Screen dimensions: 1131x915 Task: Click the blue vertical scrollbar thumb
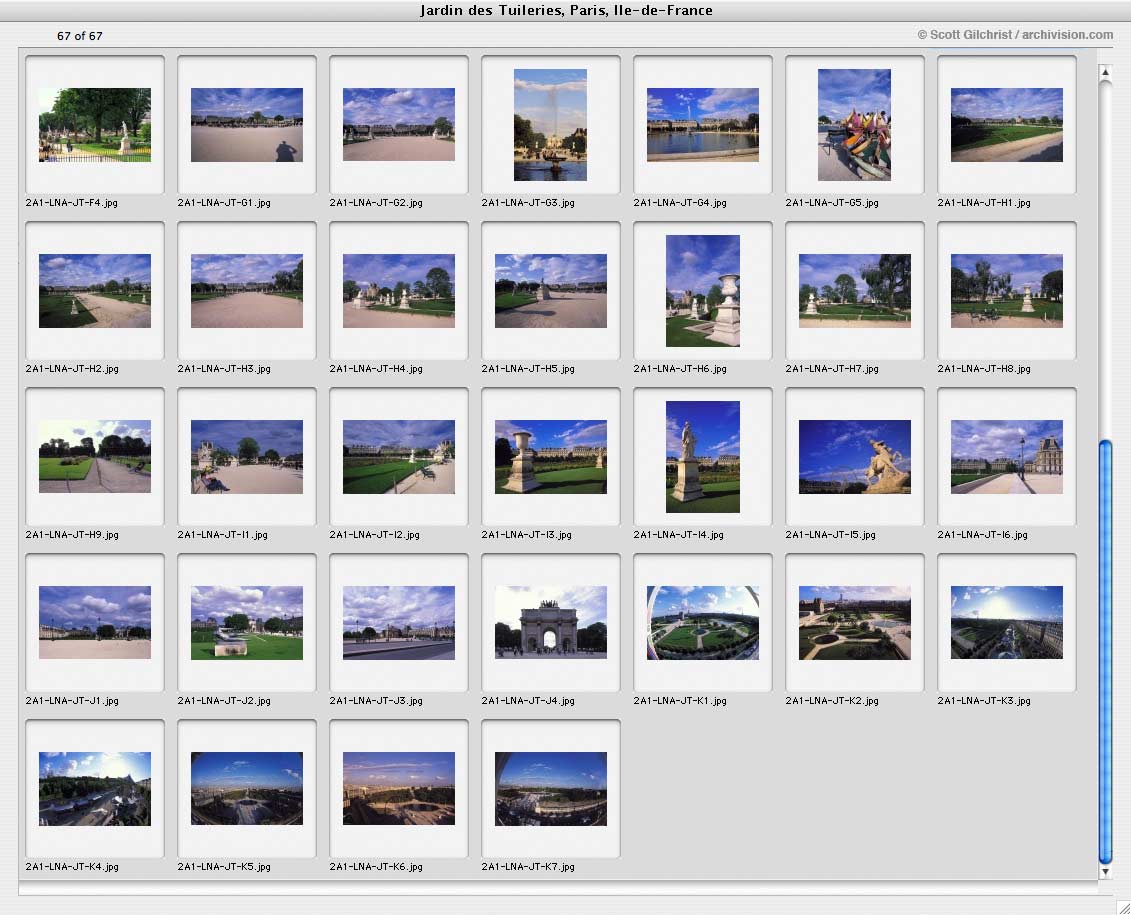pyautogui.click(x=1105, y=652)
